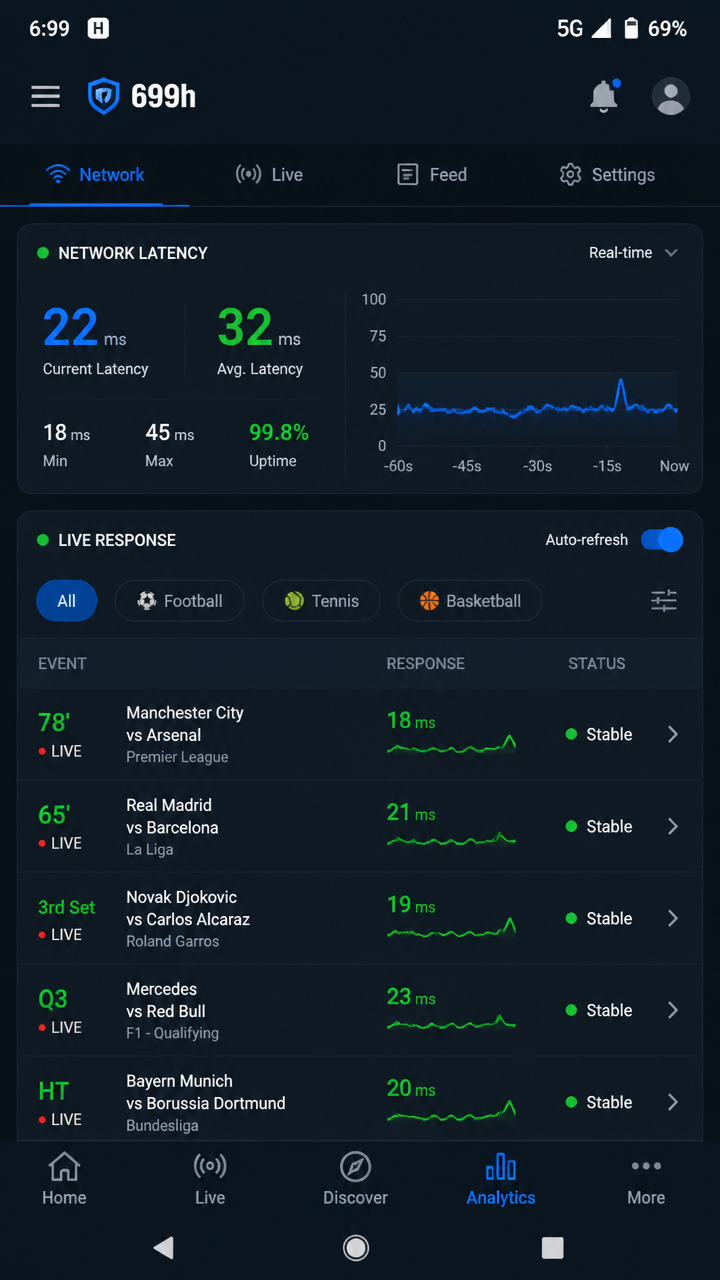Image resolution: width=720 pixels, height=1280 pixels.
Task: Tap the HT live indicator
Action: click(54, 1091)
